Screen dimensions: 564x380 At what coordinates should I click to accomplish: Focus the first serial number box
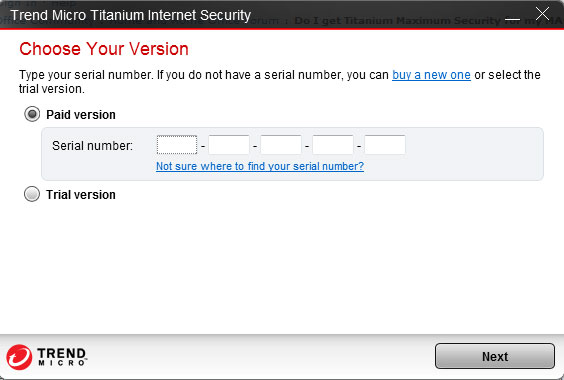click(177, 145)
